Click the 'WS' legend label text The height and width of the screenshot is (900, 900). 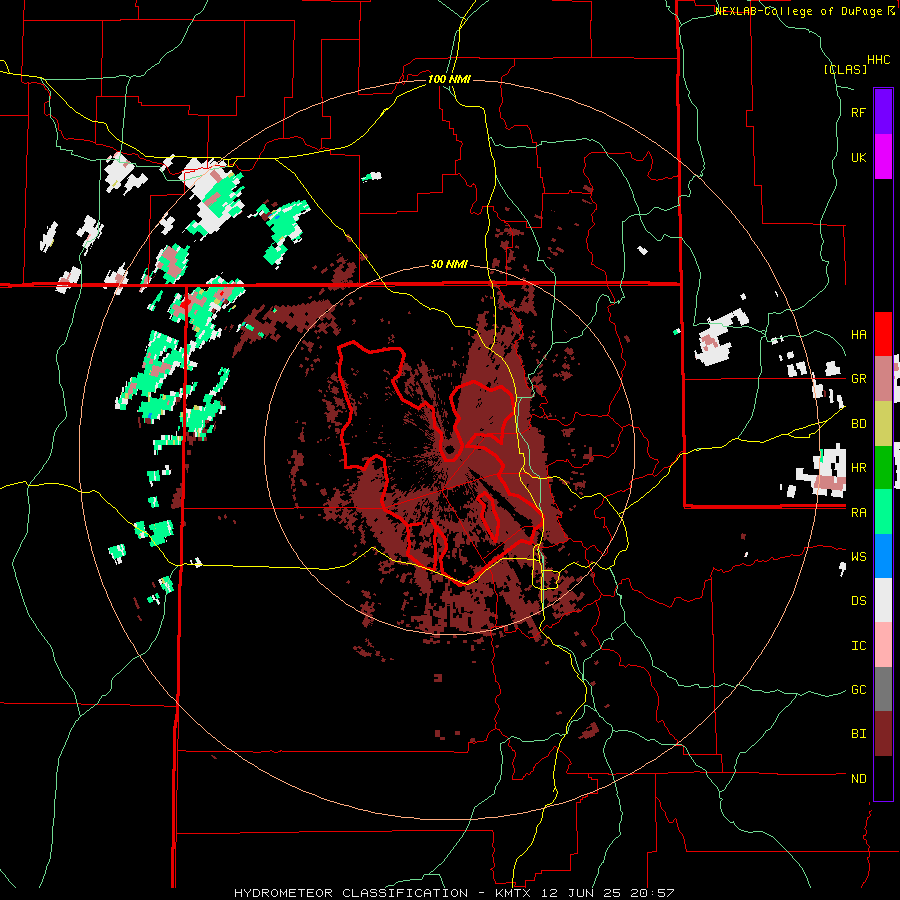[x=858, y=557]
